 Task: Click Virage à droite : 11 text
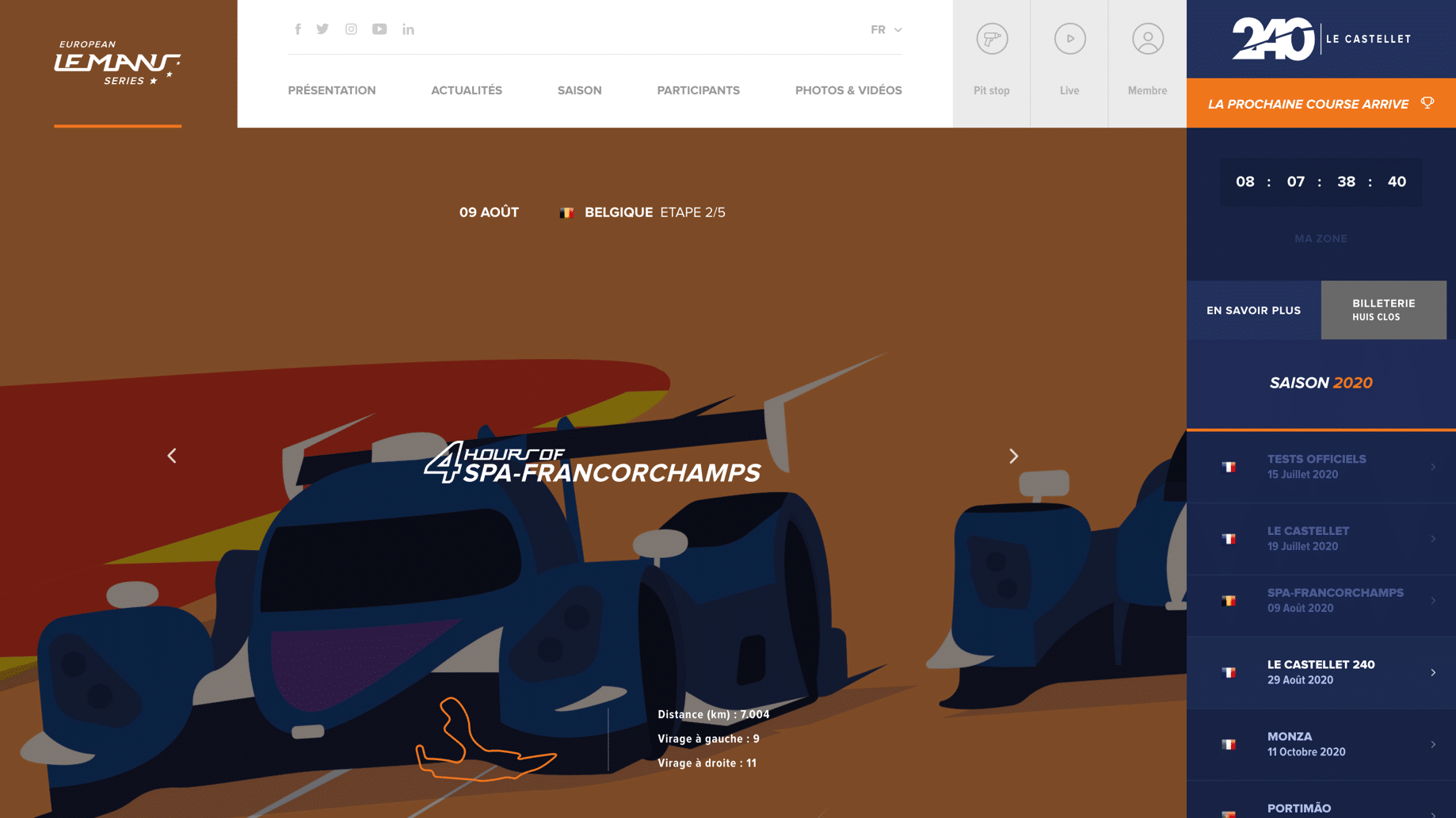(x=707, y=763)
